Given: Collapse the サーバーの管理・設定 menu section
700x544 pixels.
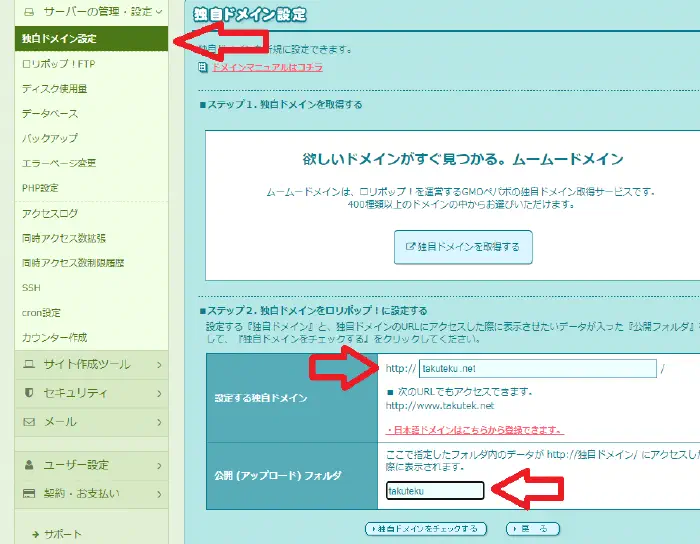Looking at the screenshot, I should coord(92,12).
